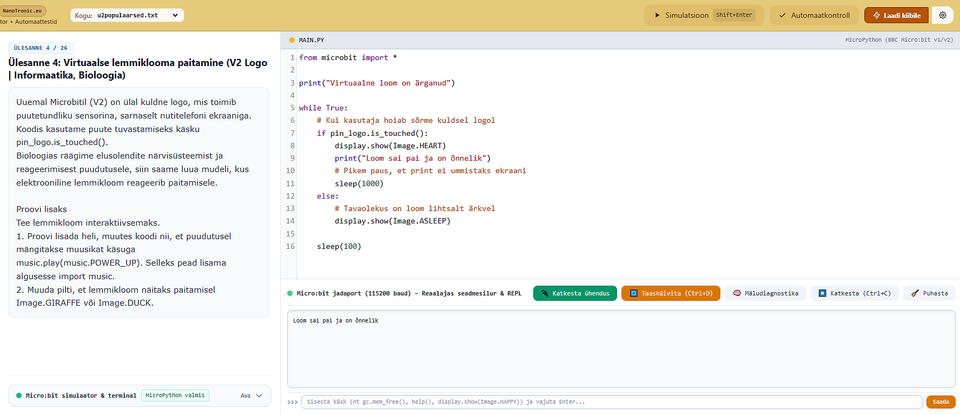Click the '# Pikem paus' comment line
This screenshot has height=415, width=960.
click(x=430, y=171)
